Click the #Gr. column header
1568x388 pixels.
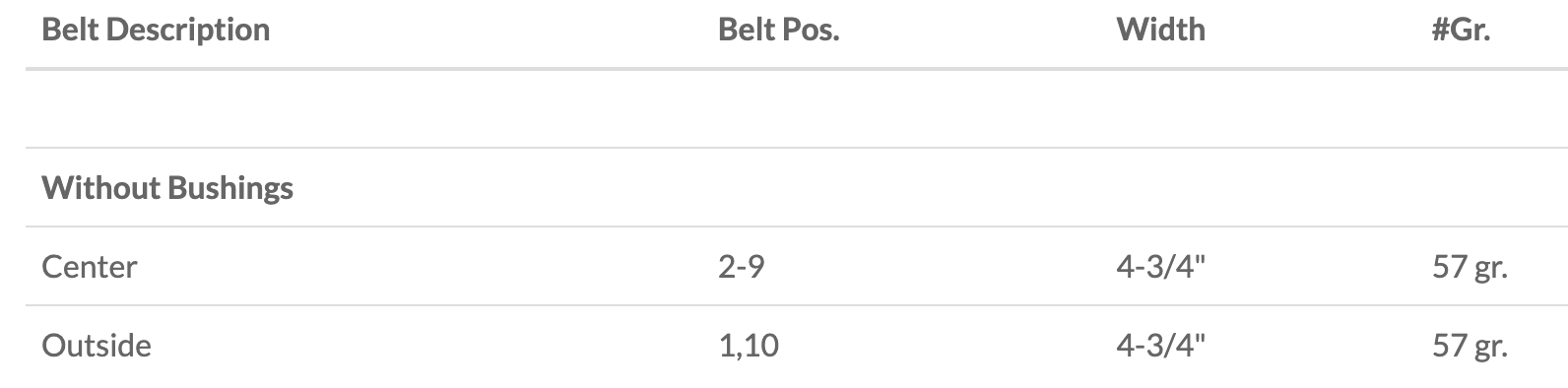(x=1461, y=30)
